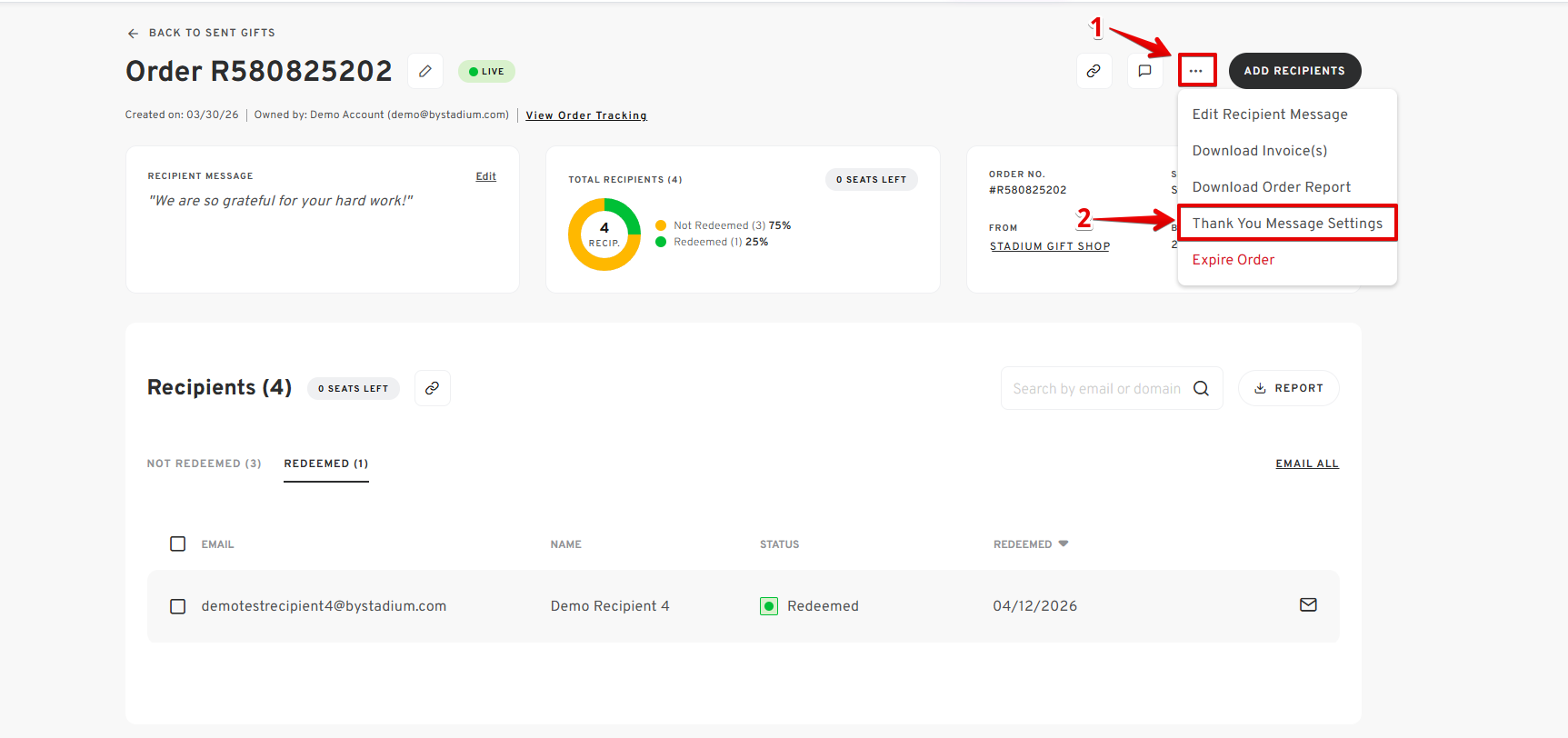The image size is (1568, 738).
Task: Click the Email All link
Action: coord(1306,464)
